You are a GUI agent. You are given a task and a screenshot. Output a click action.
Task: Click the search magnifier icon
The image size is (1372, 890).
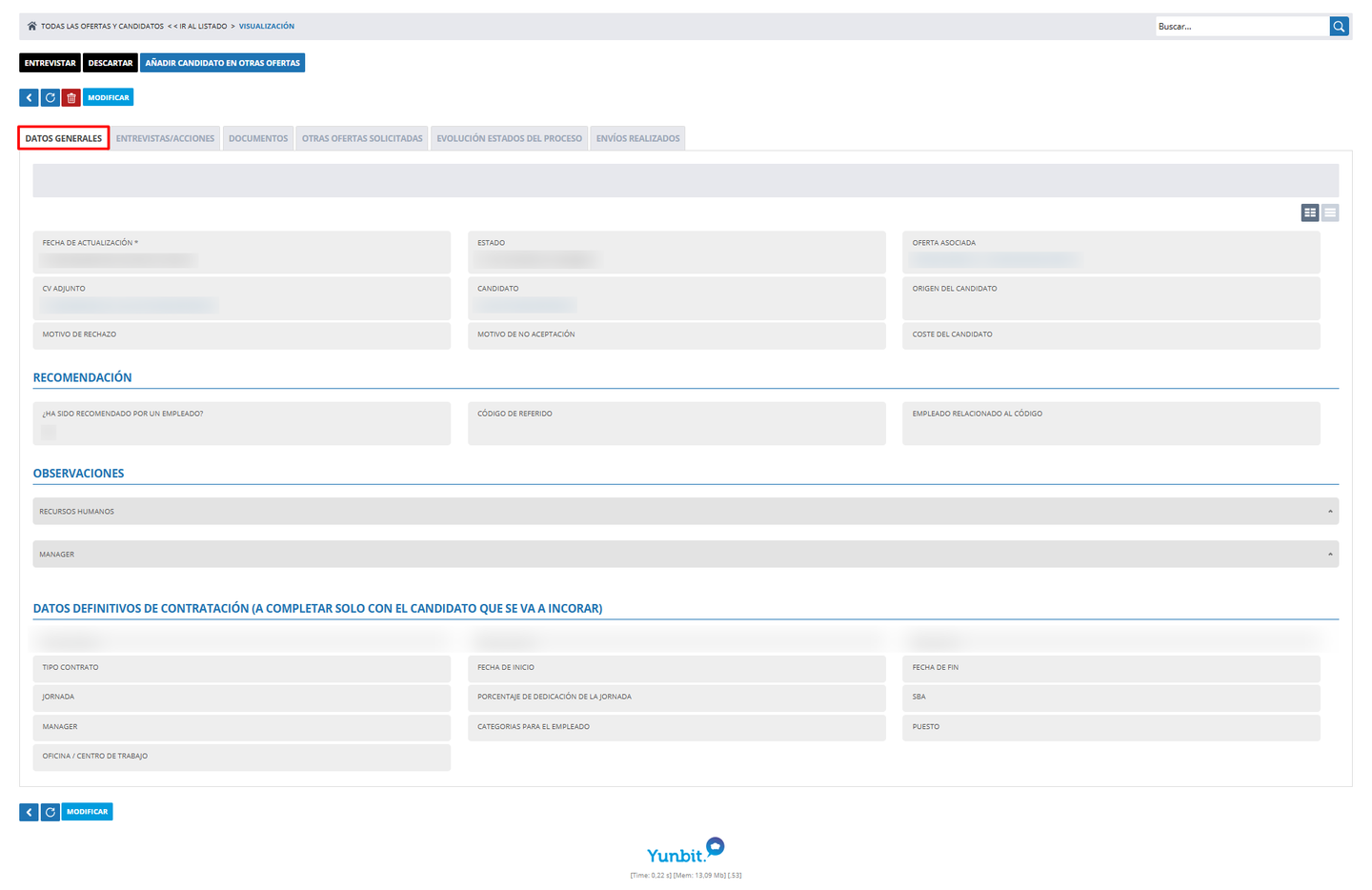coord(1339,27)
